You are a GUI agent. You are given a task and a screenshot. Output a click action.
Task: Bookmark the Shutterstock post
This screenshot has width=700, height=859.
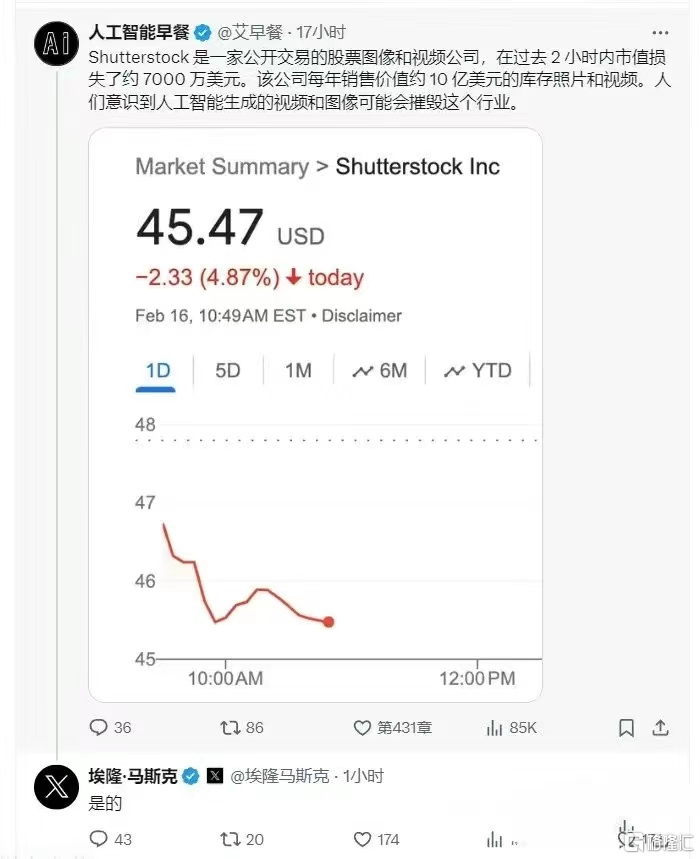[x=626, y=728]
